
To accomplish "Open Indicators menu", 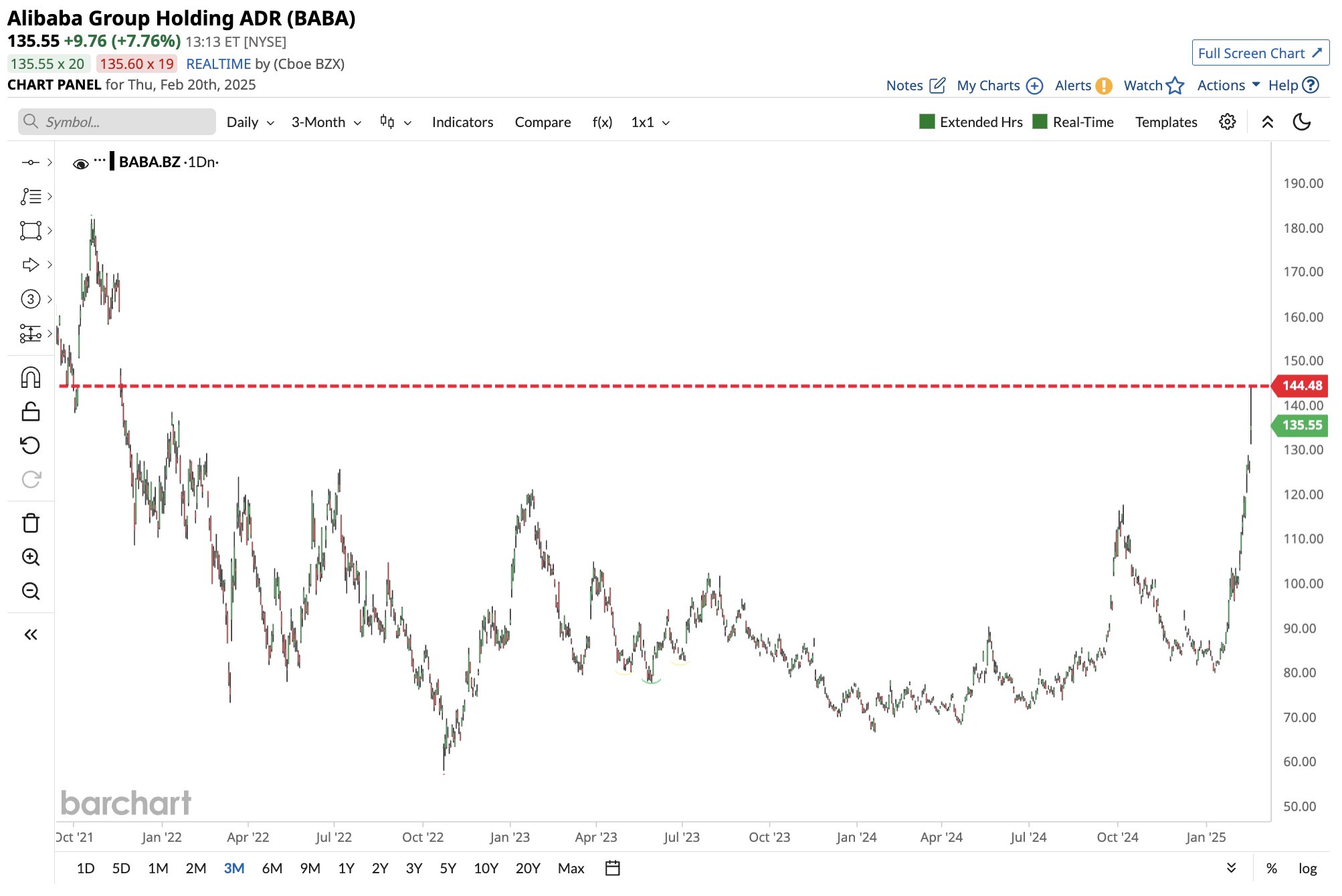I will [462, 122].
